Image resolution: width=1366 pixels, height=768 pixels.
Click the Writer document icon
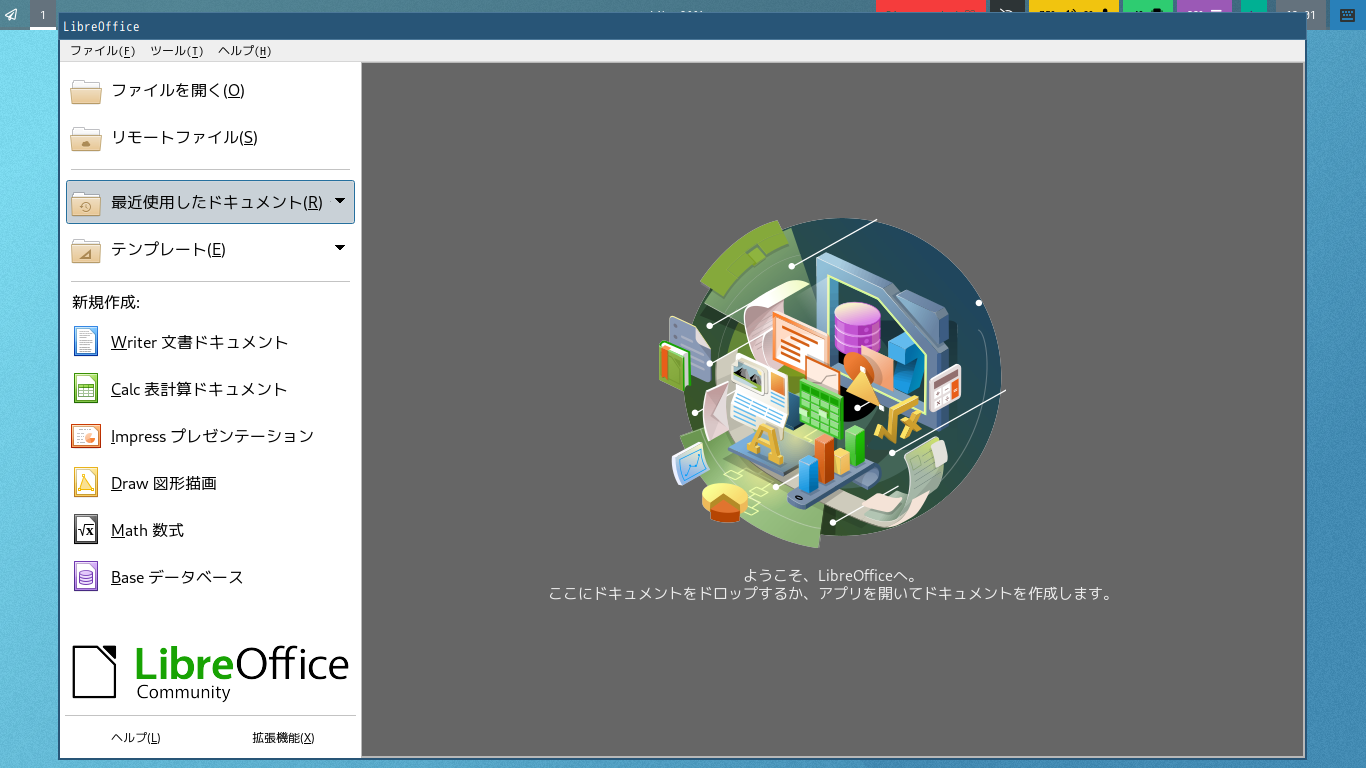[x=86, y=342]
